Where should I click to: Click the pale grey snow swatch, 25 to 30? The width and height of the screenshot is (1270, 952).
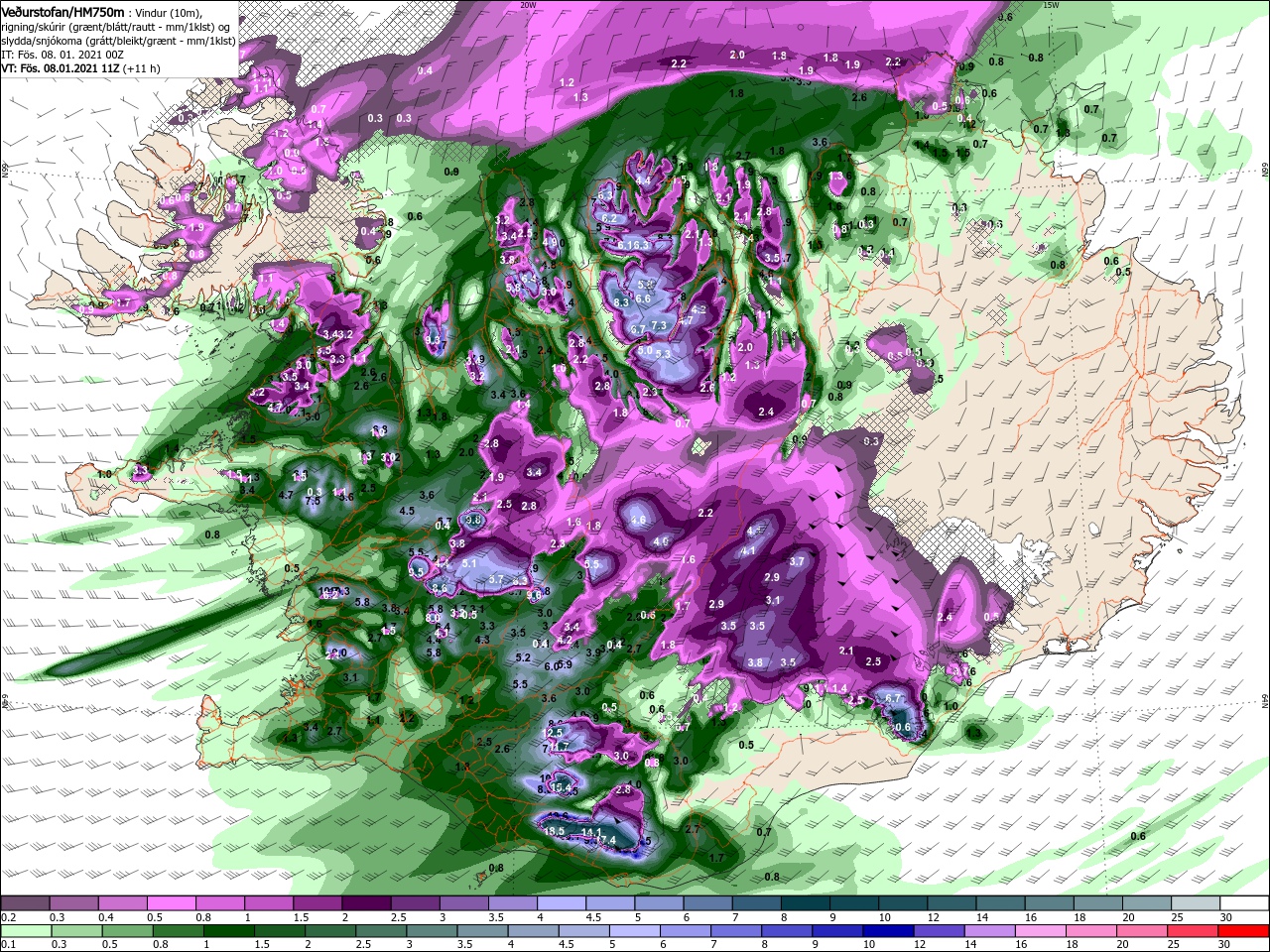pyautogui.click(x=1196, y=903)
